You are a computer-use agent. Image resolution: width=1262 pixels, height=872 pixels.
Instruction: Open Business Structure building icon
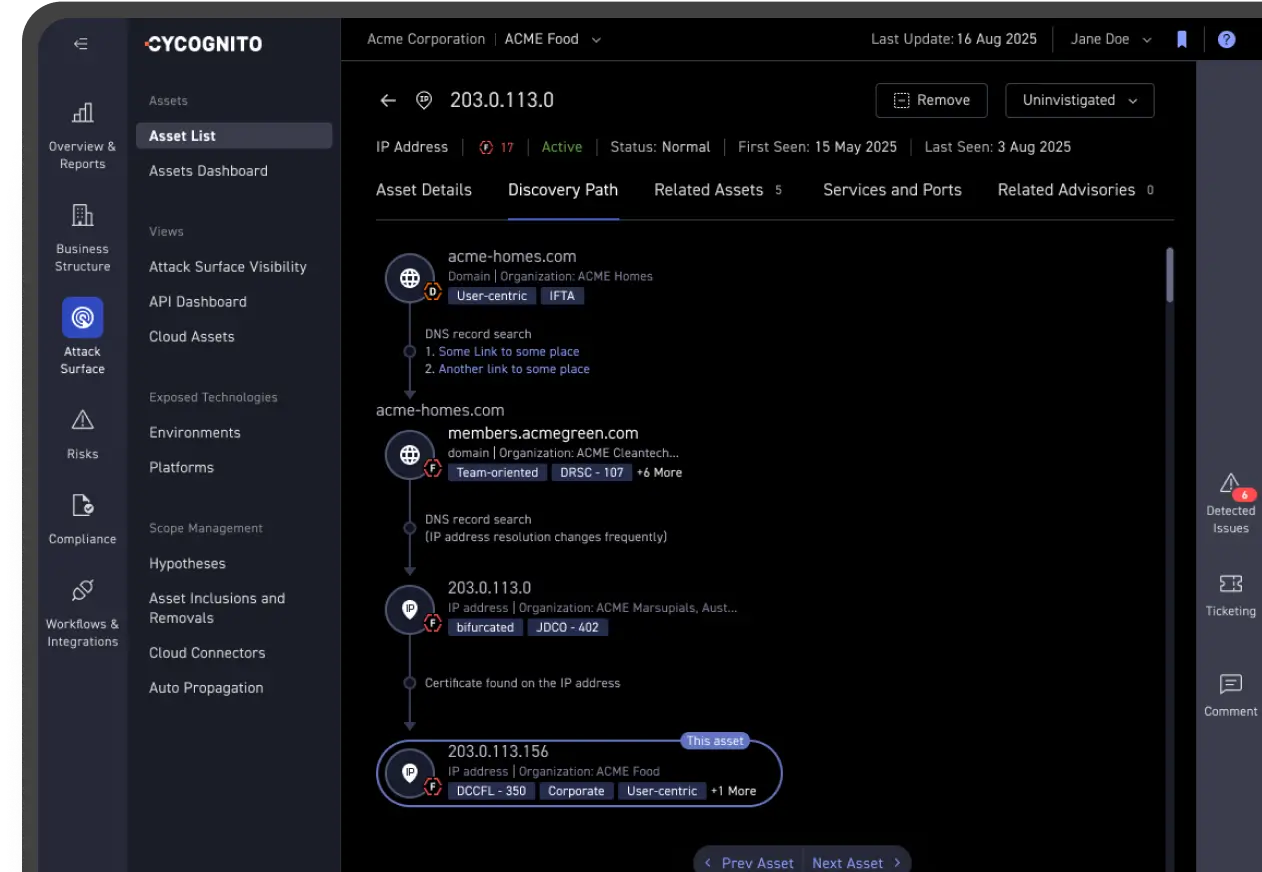tap(83, 215)
